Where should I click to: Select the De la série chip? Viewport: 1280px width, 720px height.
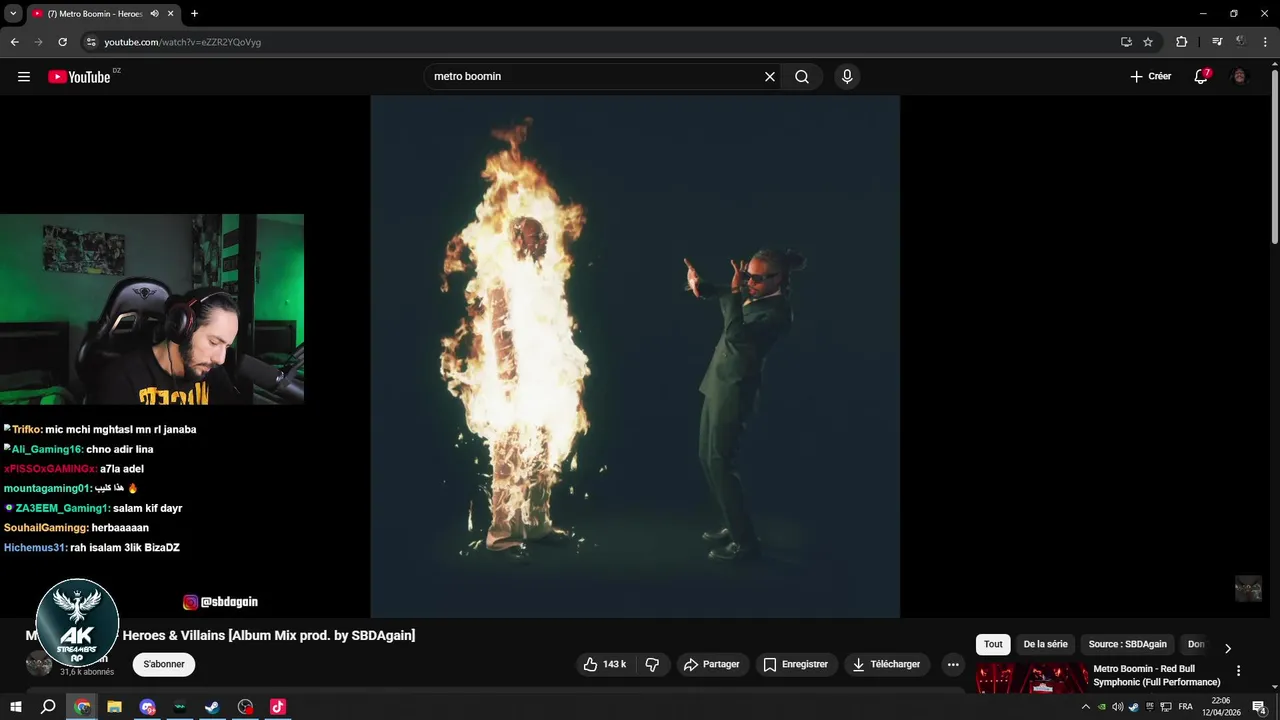click(1045, 645)
